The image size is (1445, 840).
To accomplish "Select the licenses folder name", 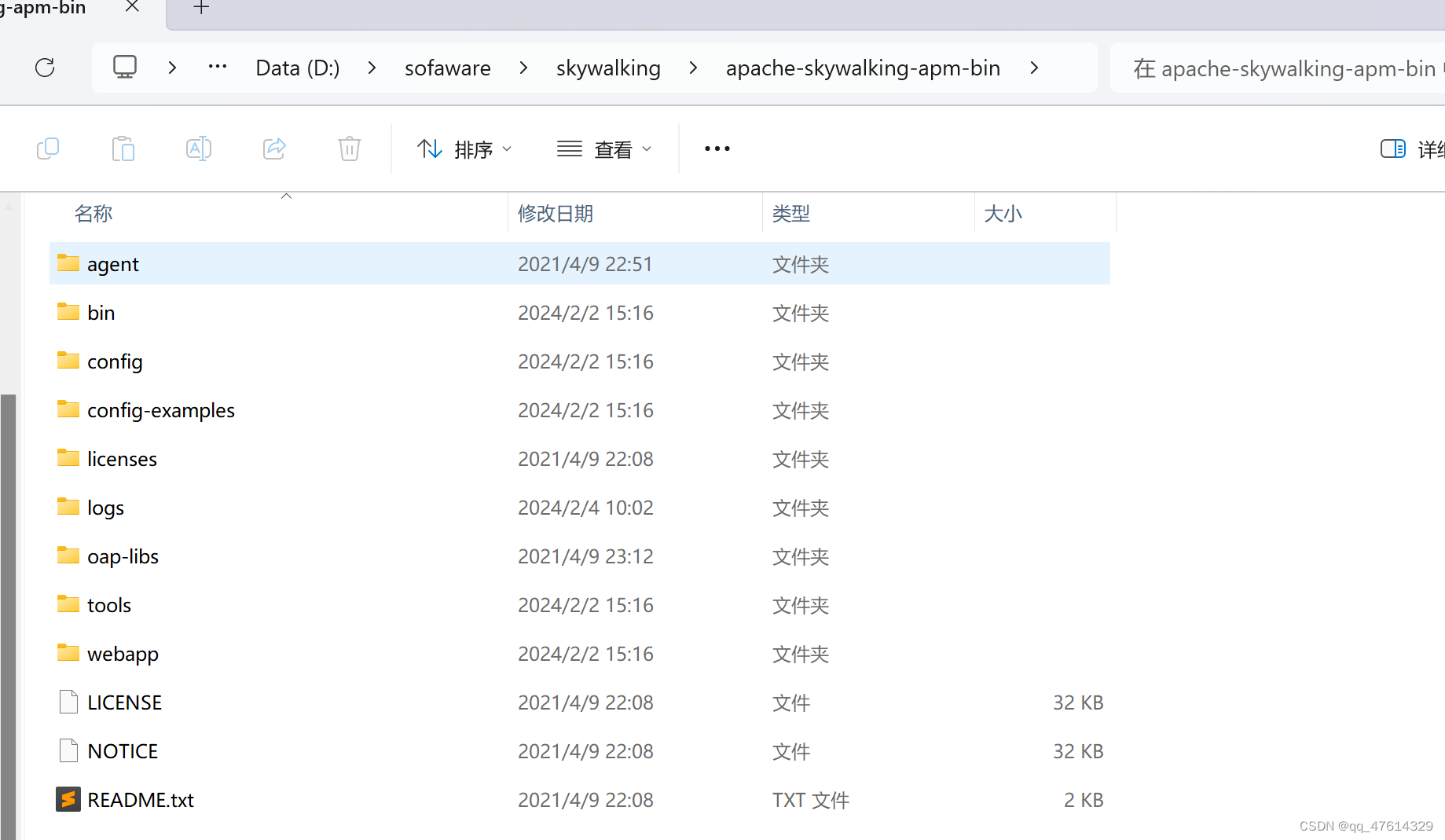I will [x=122, y=459].
